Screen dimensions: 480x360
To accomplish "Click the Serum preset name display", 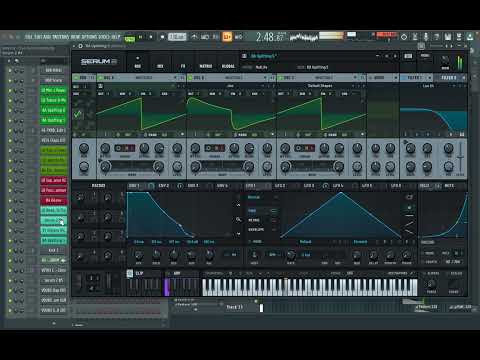I will point(263,56).
